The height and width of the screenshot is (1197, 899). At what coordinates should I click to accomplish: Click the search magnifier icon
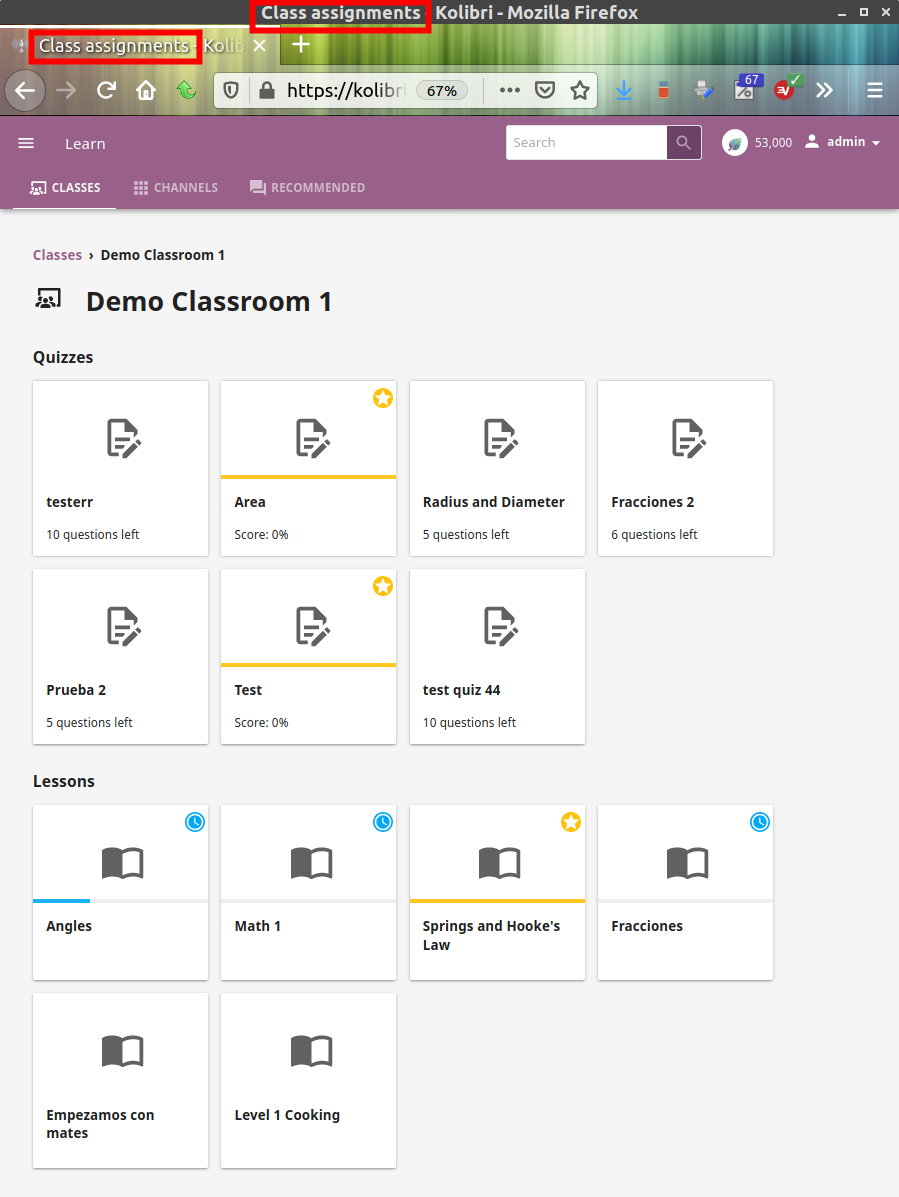coord(683,142)
